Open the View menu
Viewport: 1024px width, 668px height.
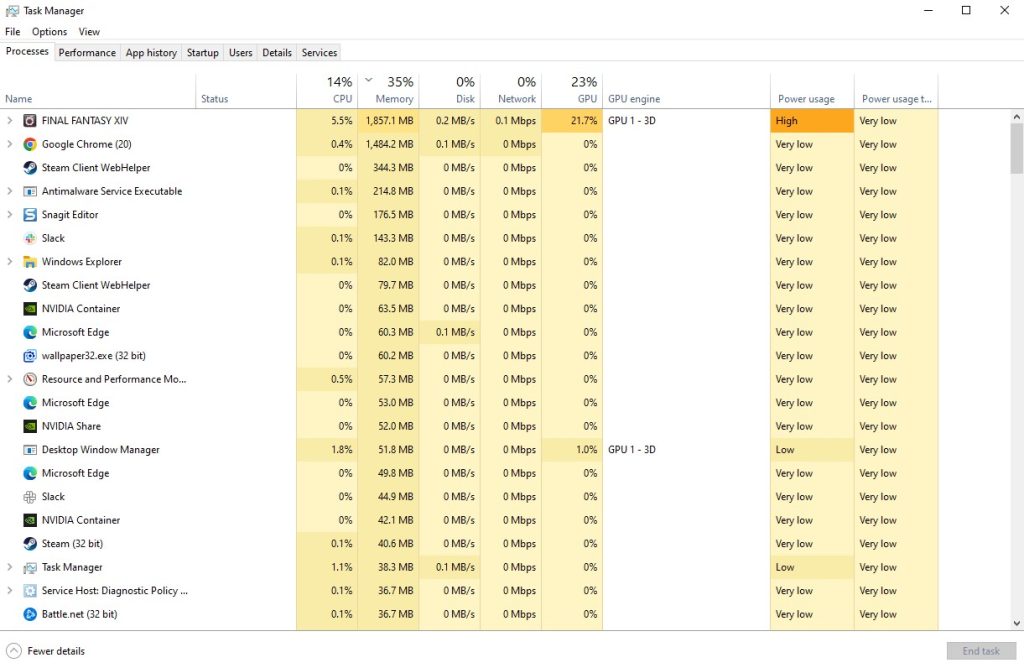[x=89, y=31]
